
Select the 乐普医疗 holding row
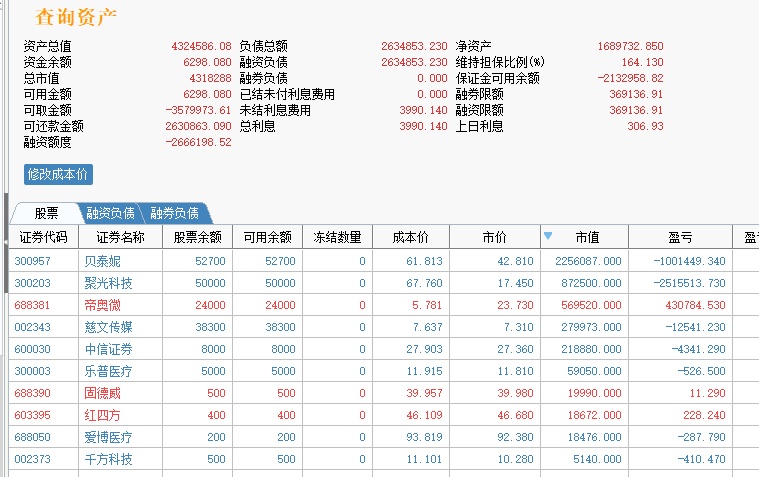[108, 371]
